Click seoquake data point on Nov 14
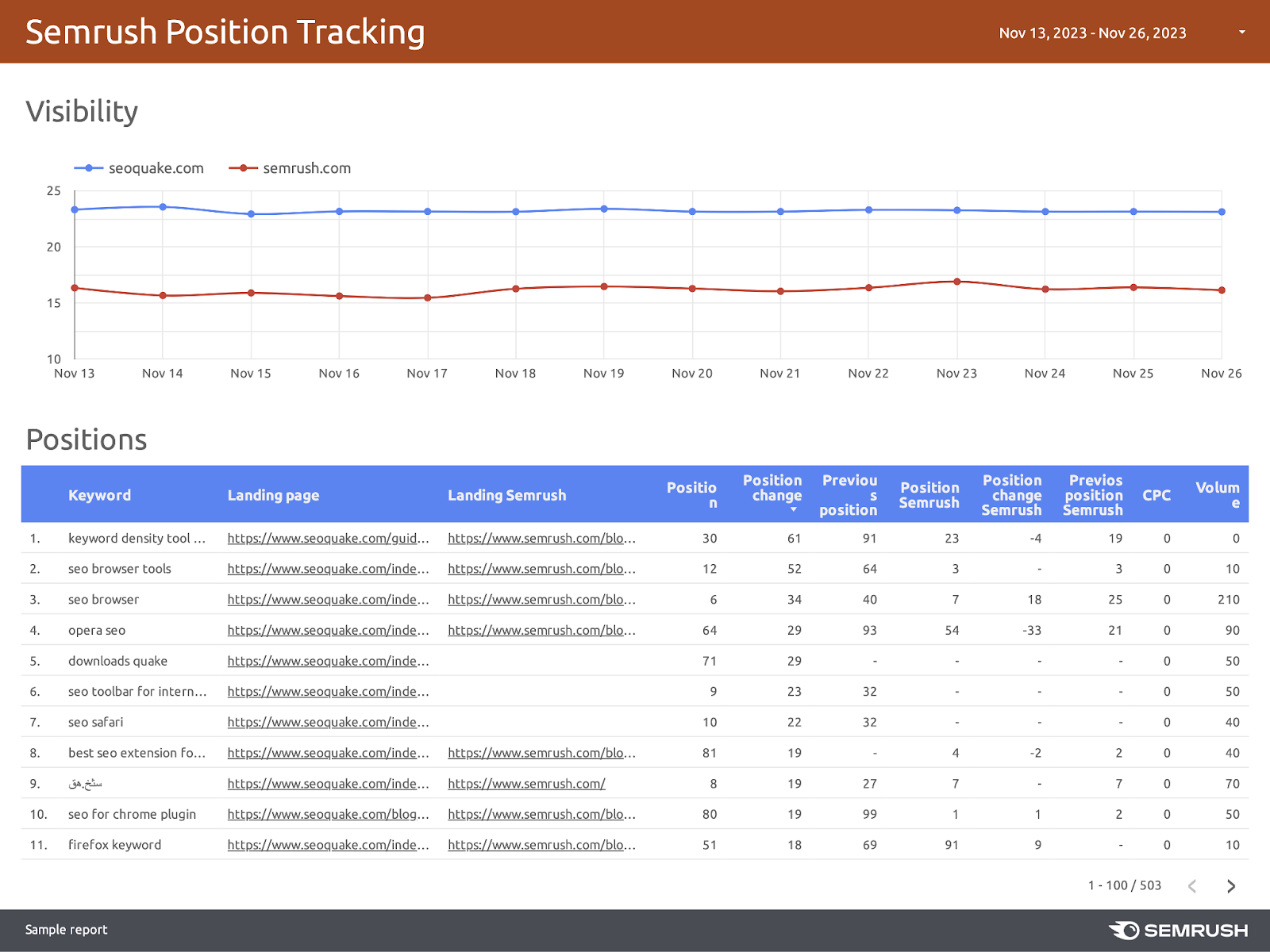This screenshot has height=952, width=1270. 163,207
